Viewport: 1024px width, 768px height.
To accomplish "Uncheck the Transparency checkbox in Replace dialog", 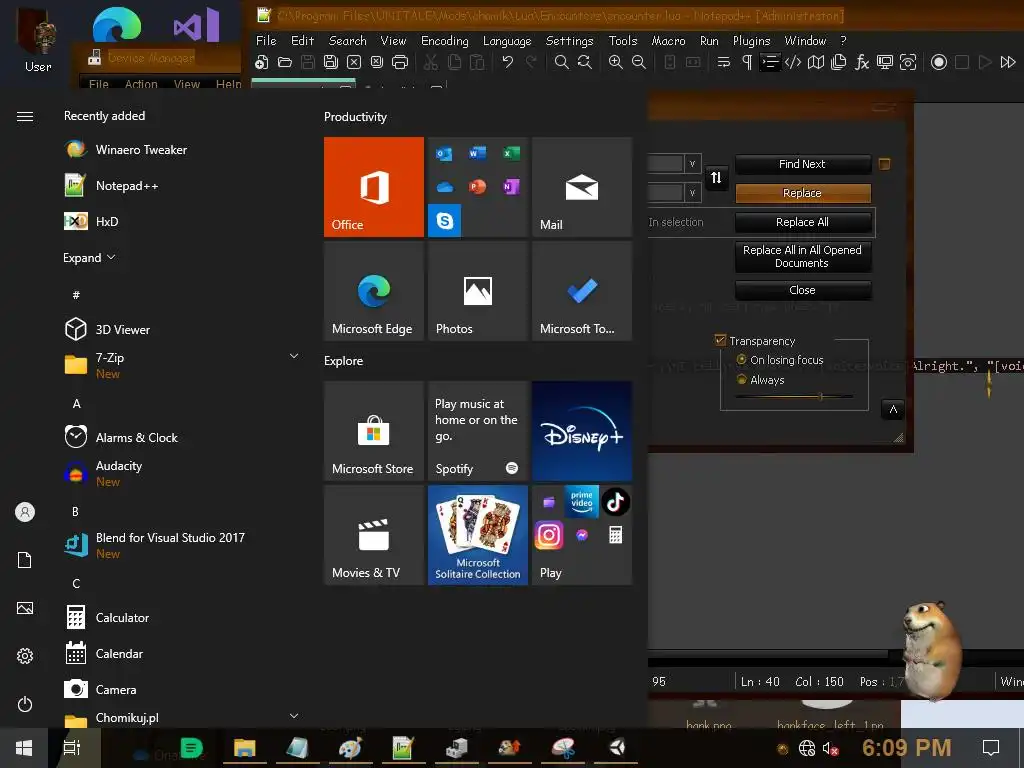I will [x=720, y=340].
